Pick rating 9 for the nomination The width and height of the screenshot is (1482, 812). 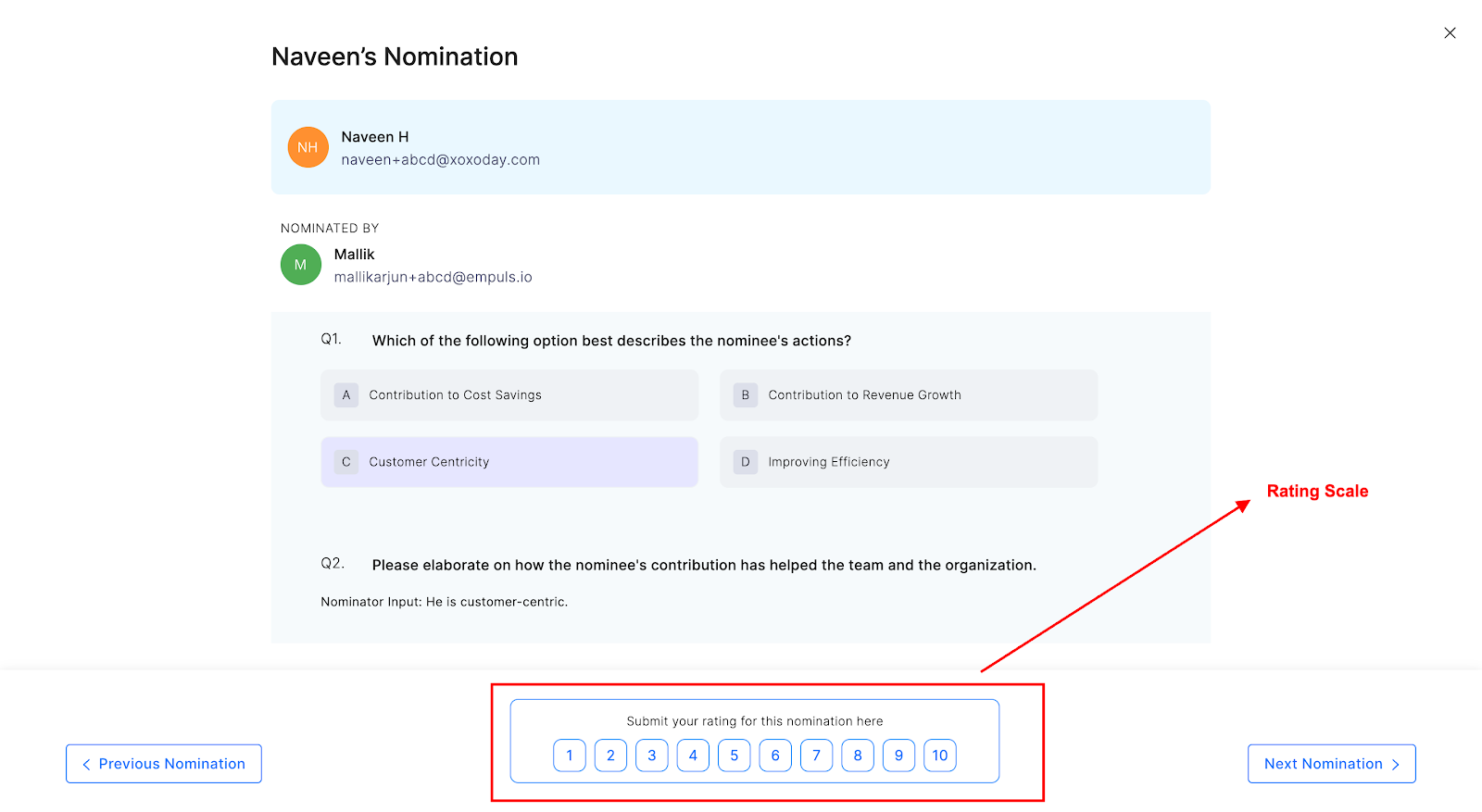898,756
